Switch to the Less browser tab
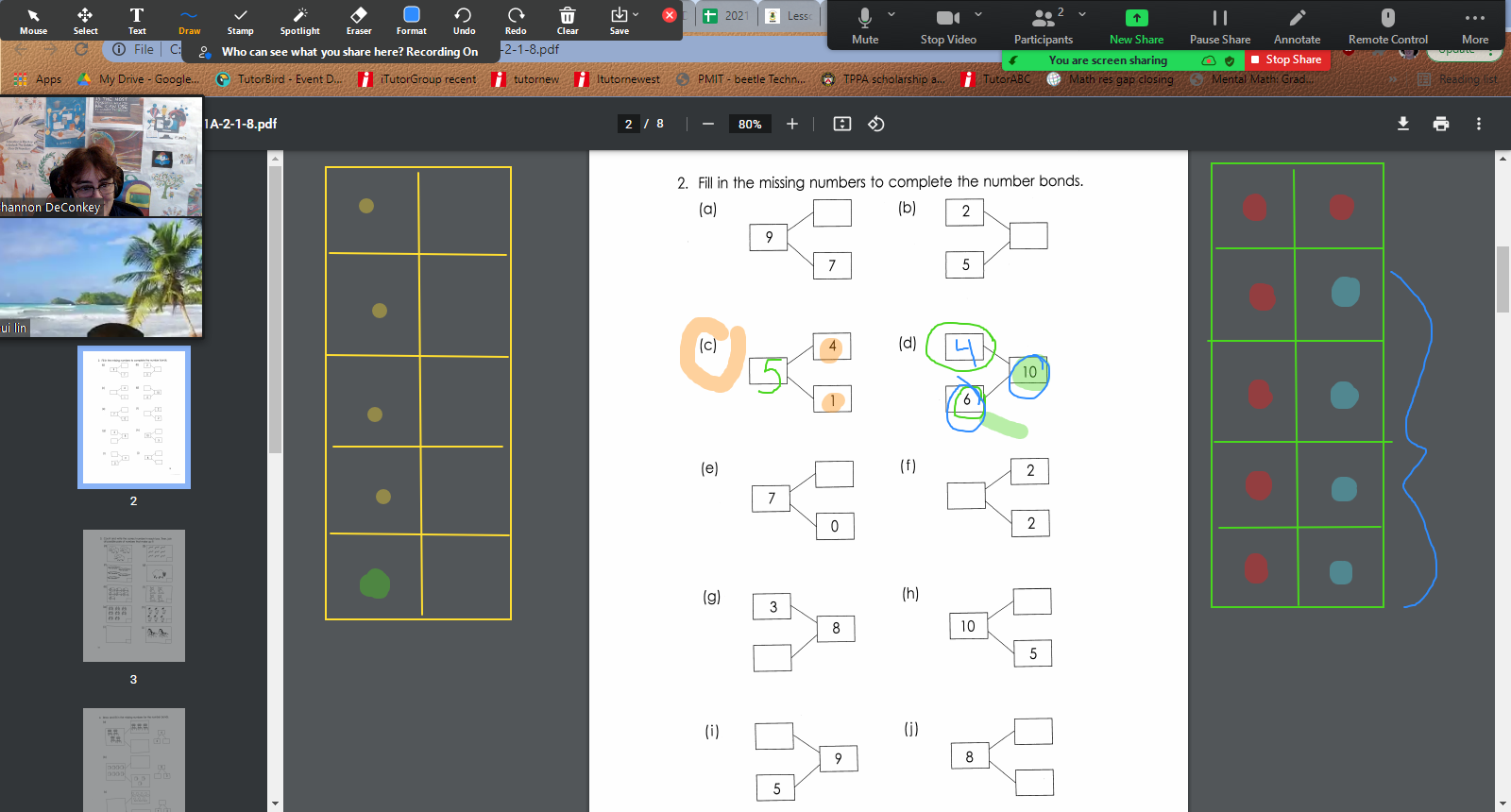This screenshot has width=1511, height=812. coord(789,15)
